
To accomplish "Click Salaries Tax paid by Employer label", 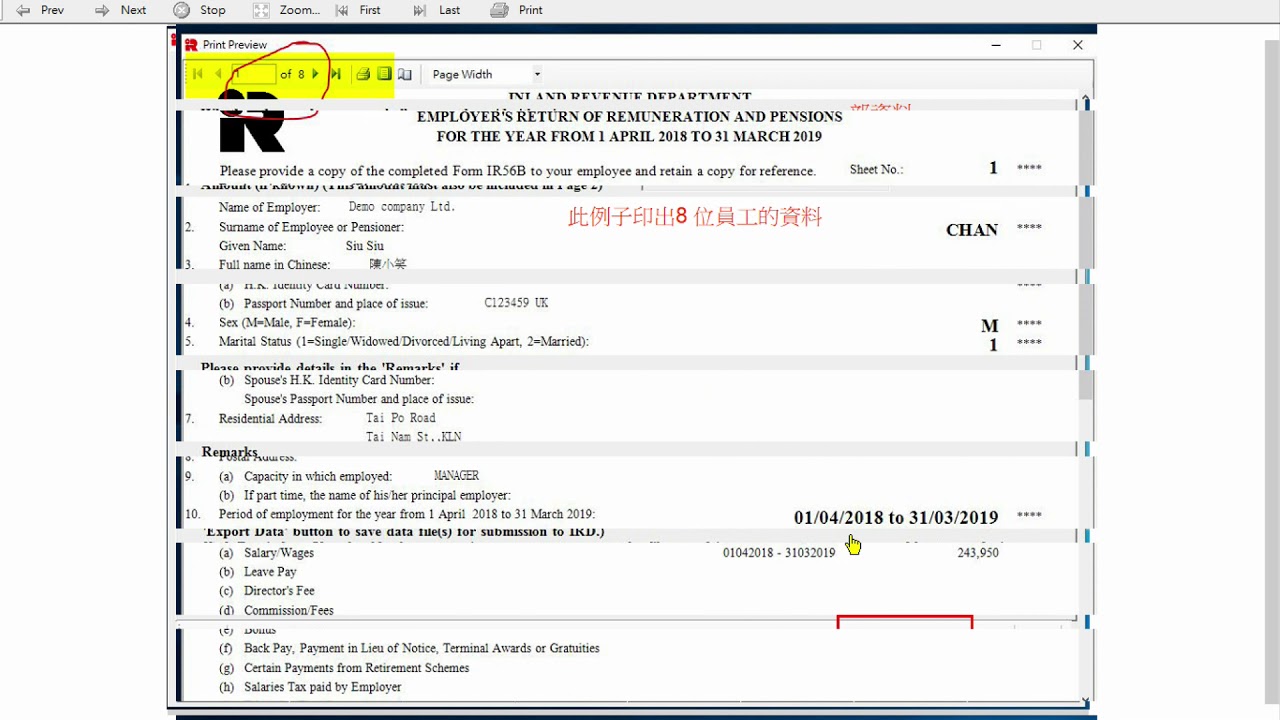I will tap(323, 687).
